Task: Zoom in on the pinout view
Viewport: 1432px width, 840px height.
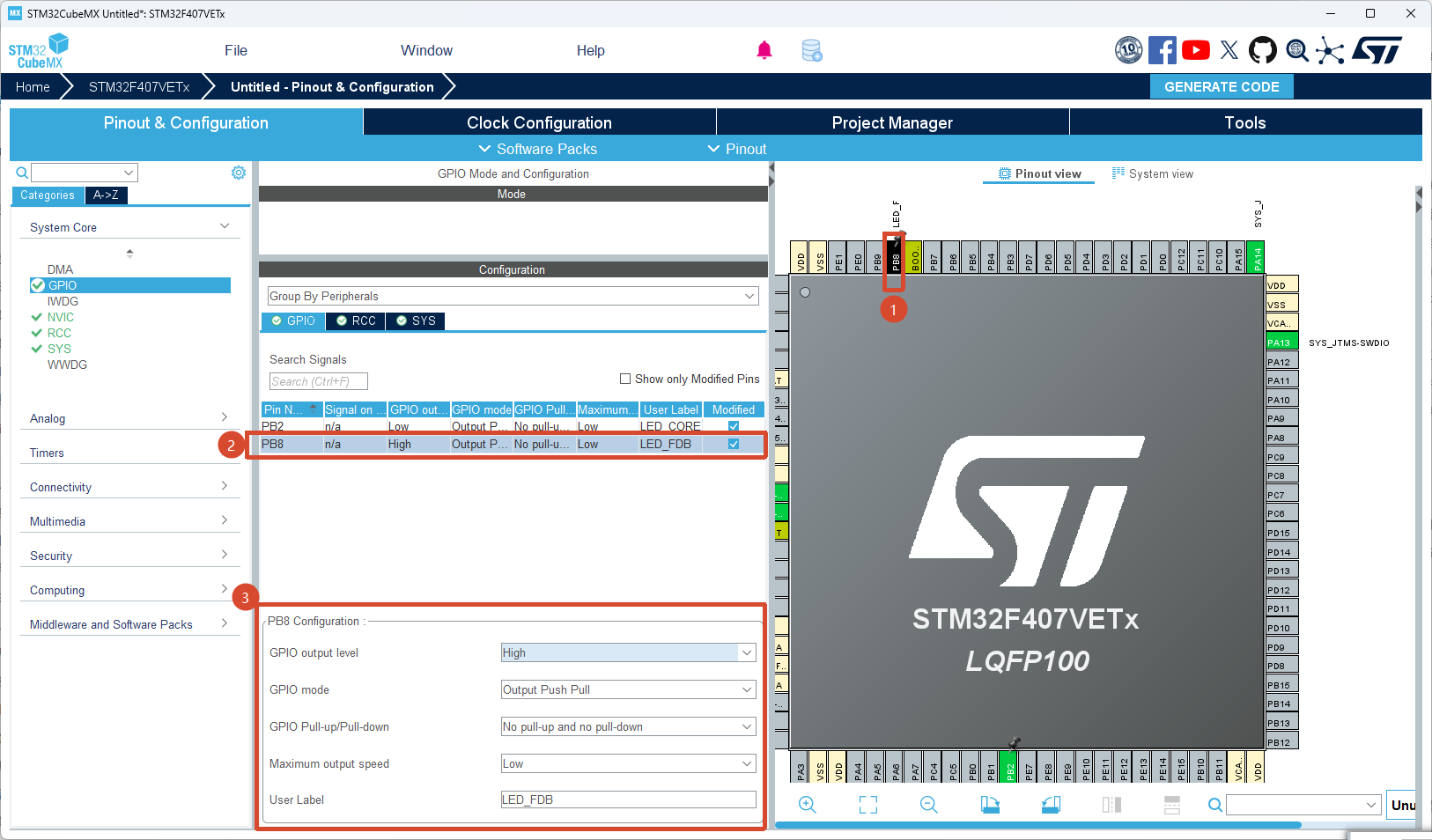Action: (x=808, y=805)
